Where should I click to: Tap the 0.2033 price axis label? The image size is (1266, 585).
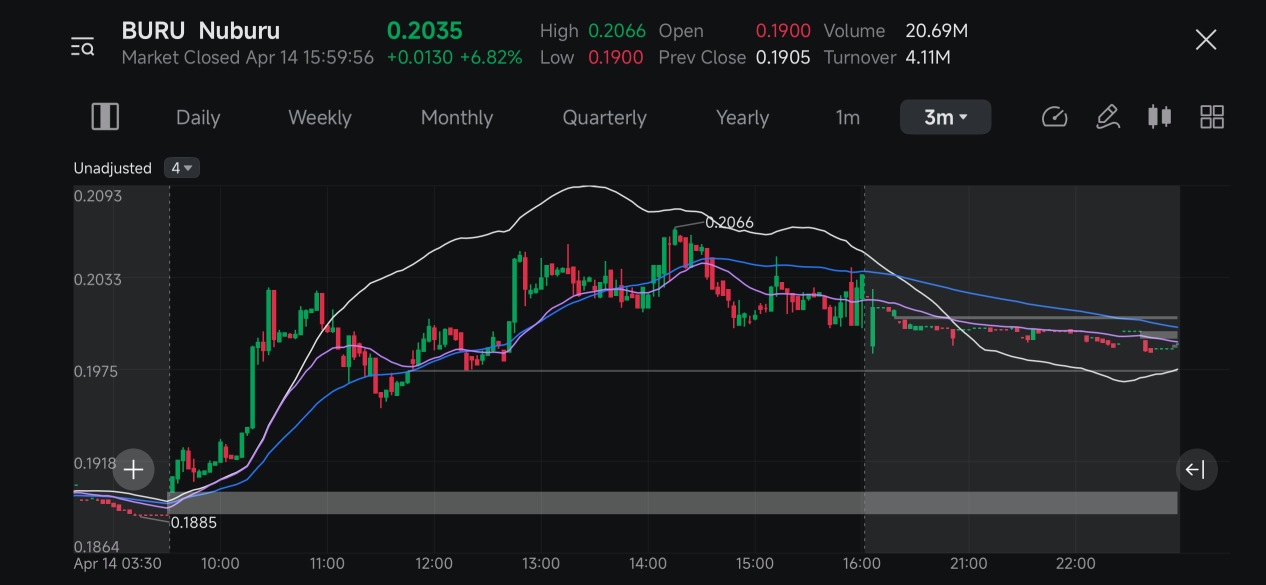coord(98,279)
